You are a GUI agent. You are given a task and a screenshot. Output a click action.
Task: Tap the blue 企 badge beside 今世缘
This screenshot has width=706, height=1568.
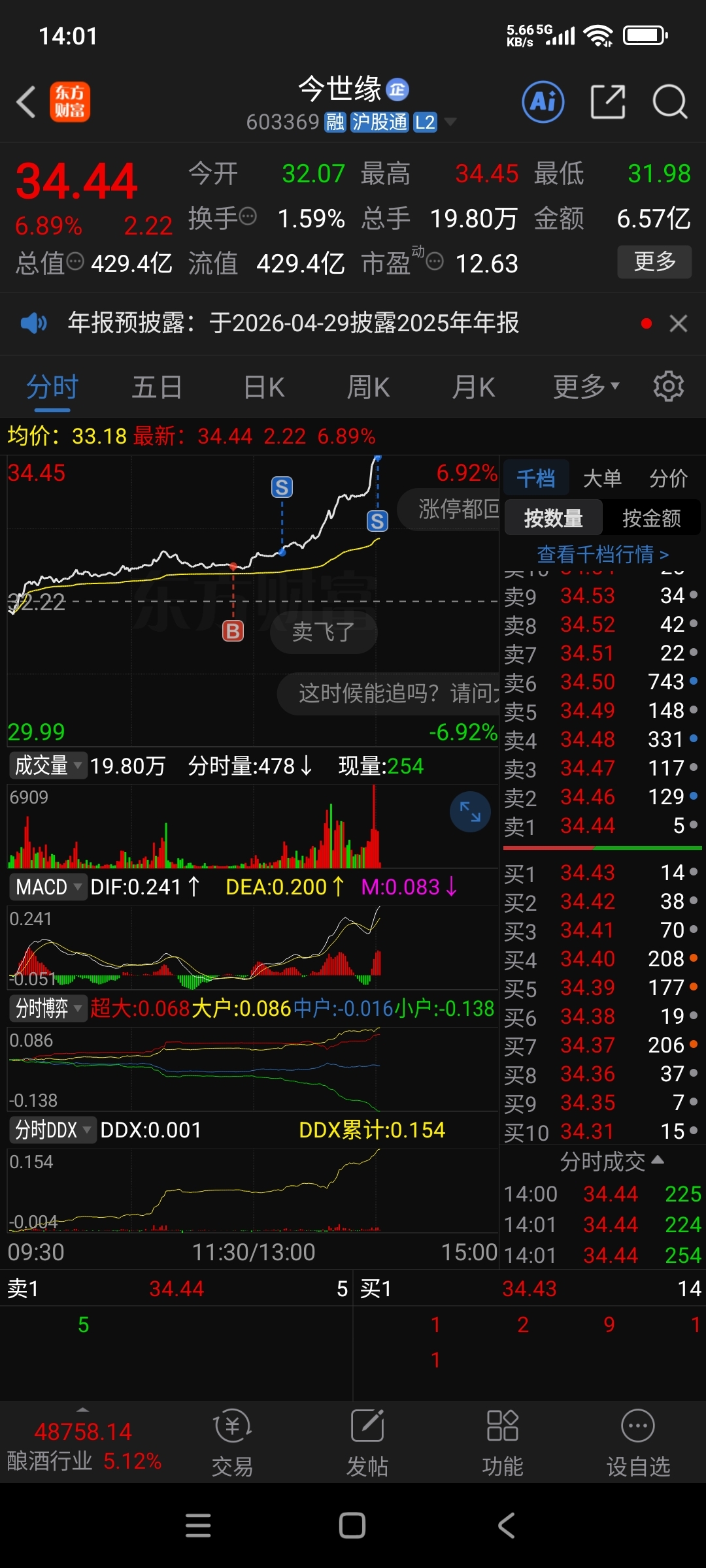[397, 89]
